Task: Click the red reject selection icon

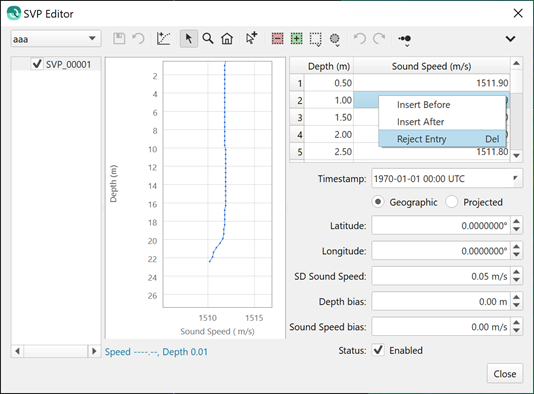Action: tap(278, 39)
